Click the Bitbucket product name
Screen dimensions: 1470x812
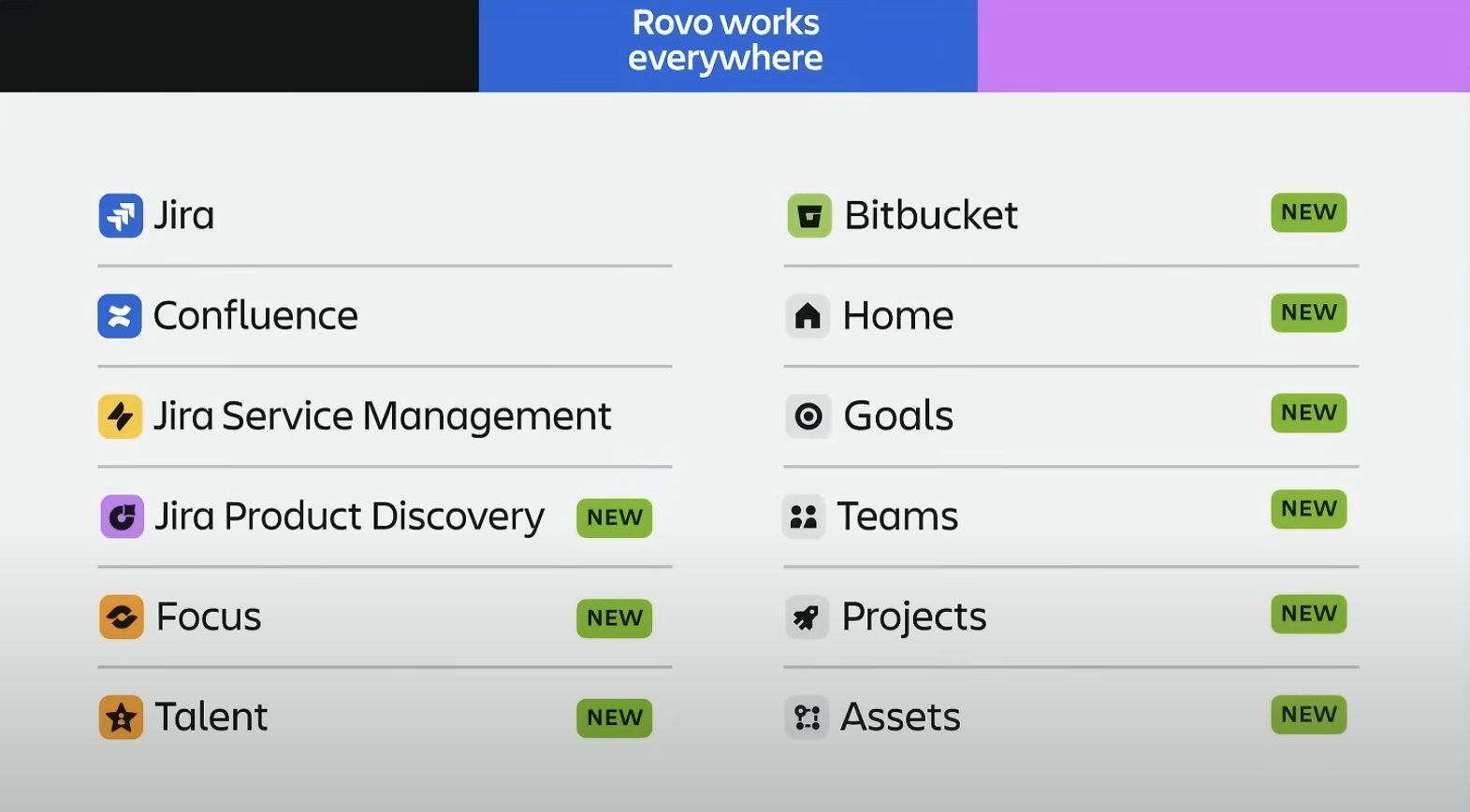tap(930, 216)
